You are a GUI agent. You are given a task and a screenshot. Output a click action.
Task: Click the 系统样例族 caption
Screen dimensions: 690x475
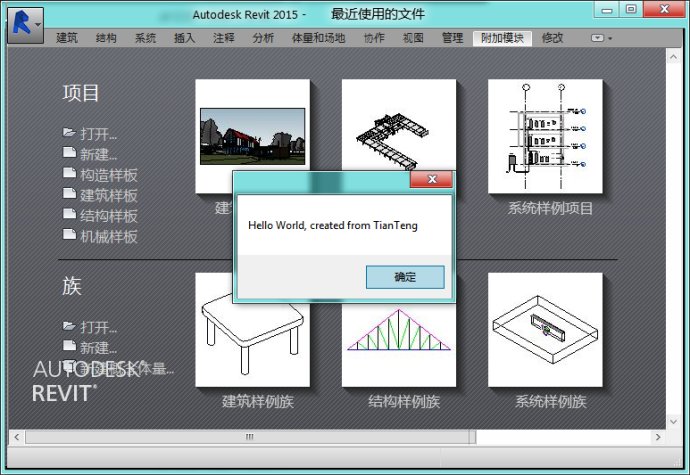click(551, 401)
